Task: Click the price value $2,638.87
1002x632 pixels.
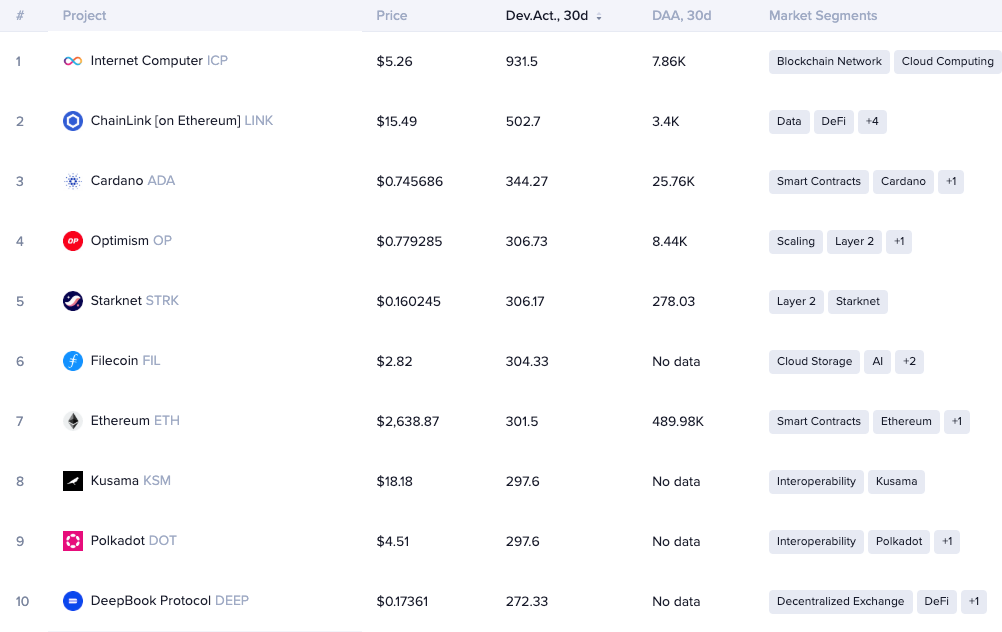Action: [x=408, y=422]
